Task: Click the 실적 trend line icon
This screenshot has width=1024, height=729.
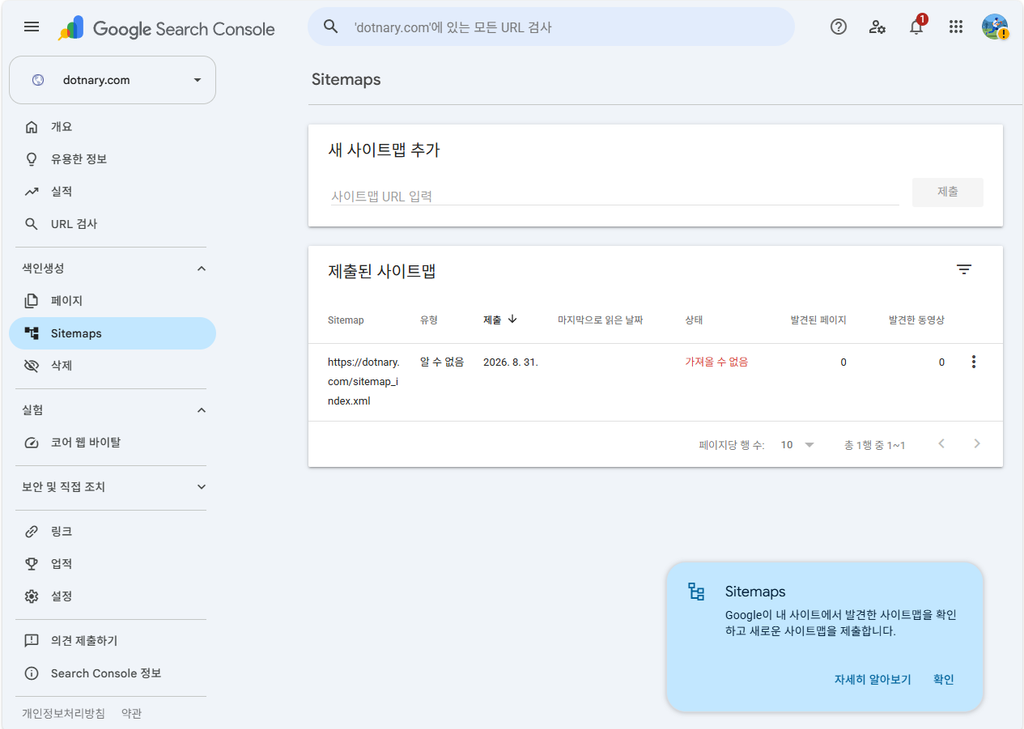Action: point(31,191)
